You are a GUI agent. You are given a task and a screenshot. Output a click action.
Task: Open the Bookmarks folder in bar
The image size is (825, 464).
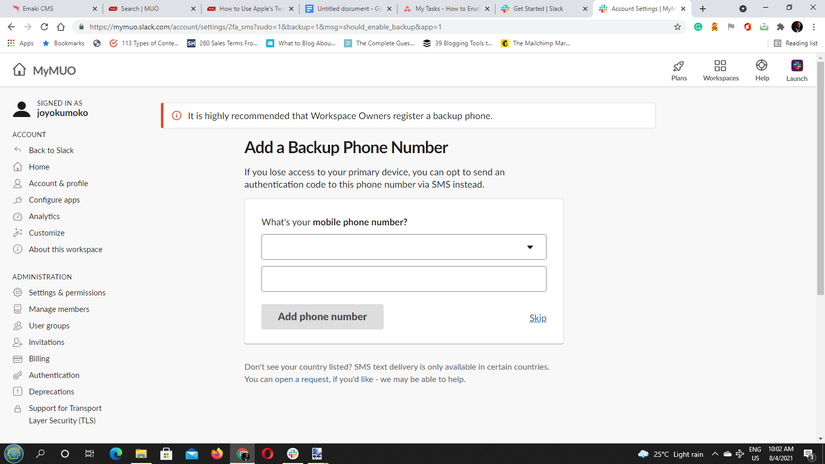point(63,43)
